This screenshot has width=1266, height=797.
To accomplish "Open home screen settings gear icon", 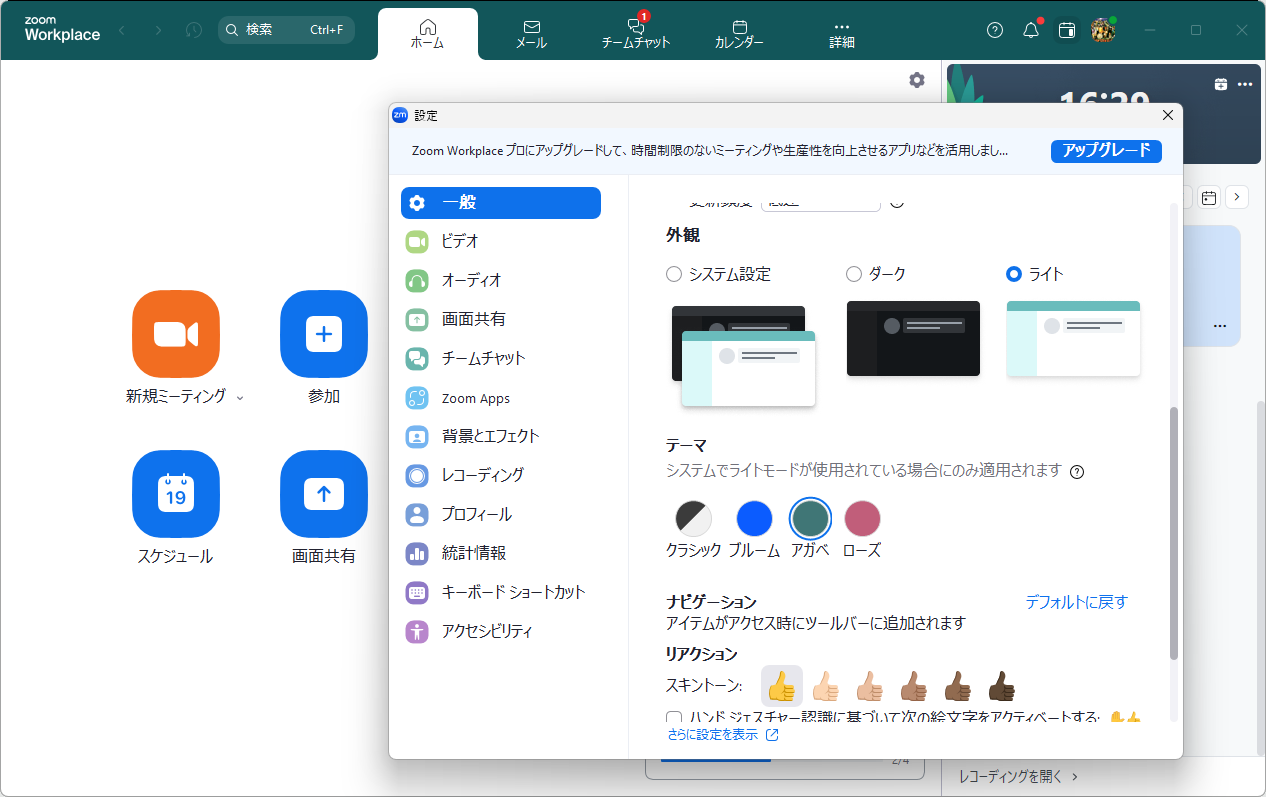I will coord(916,80).
